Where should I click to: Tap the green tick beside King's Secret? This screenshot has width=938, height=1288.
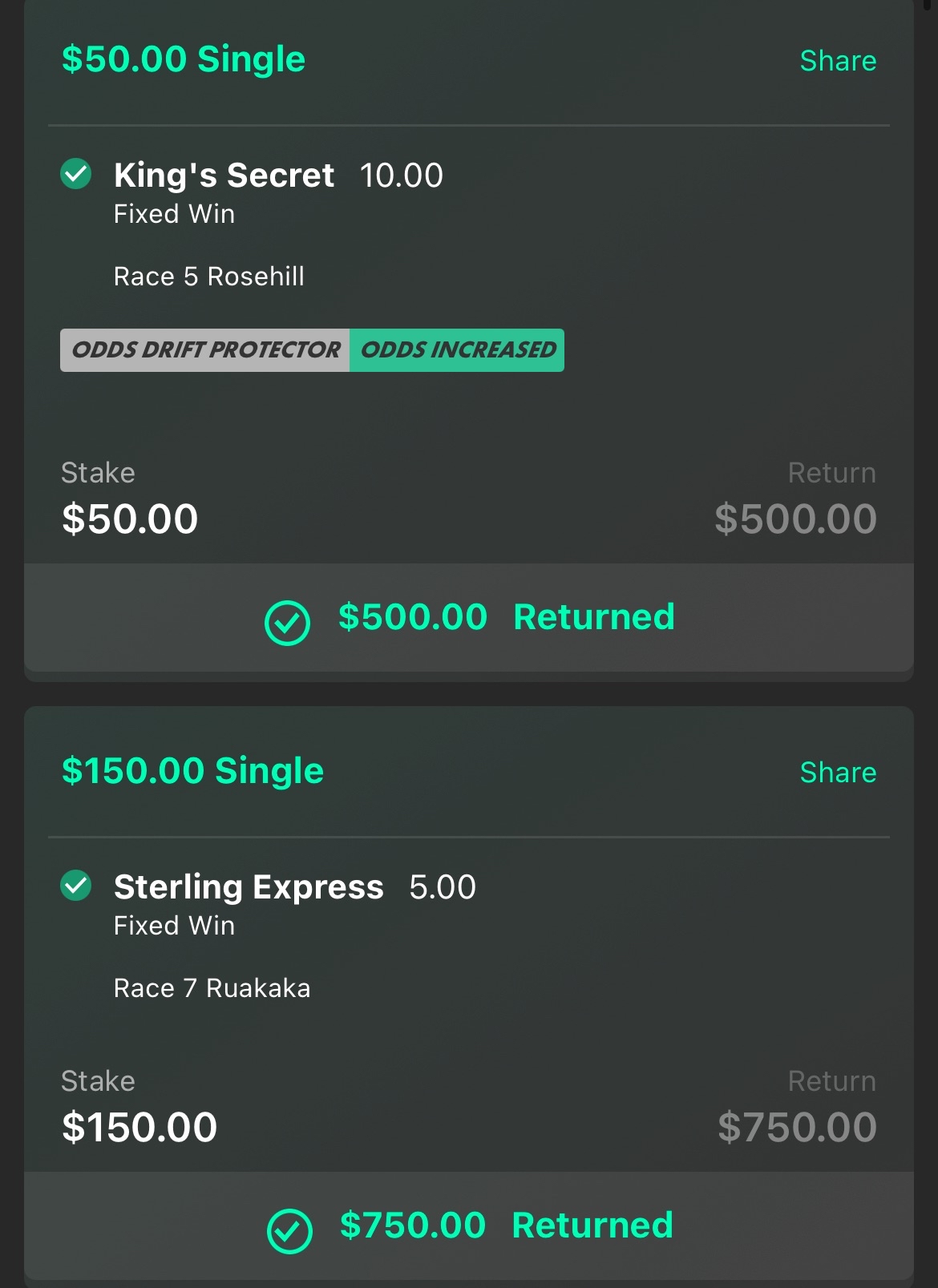point(76,173)
